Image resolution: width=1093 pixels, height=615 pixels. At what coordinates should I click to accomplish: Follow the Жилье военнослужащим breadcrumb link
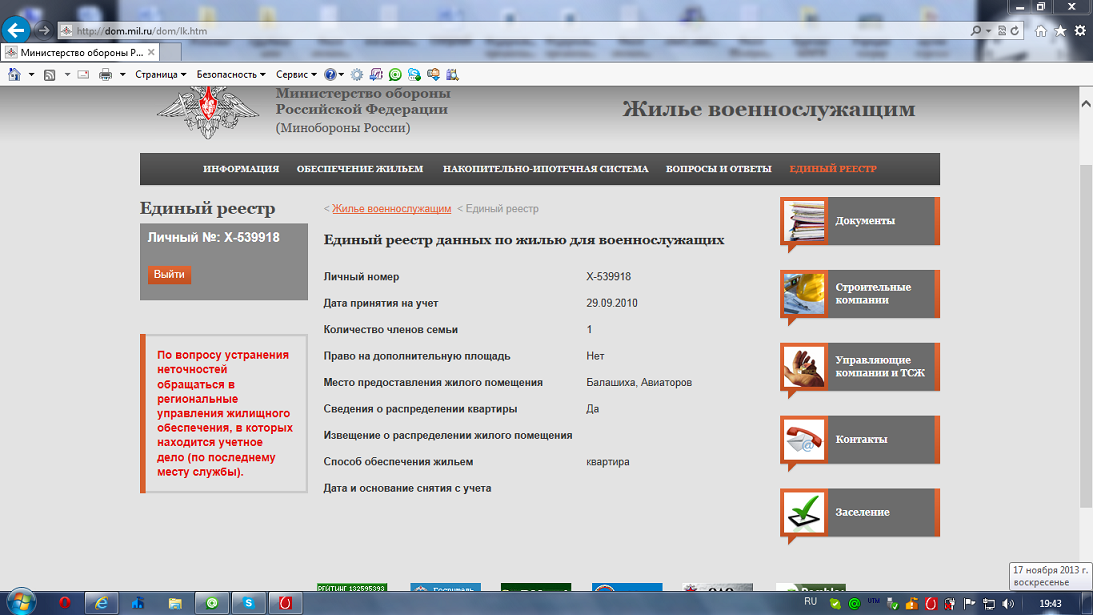point(391,209)
